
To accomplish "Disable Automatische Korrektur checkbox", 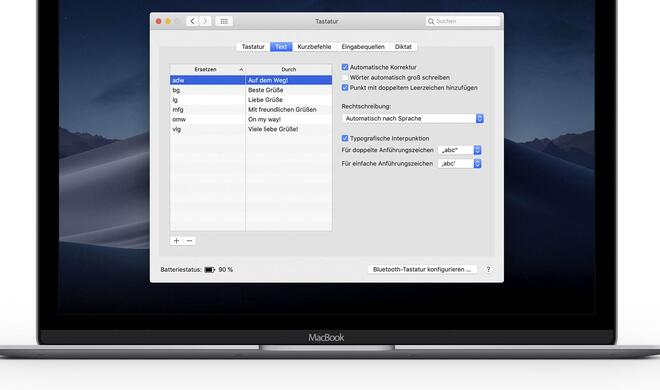I will (x=345, y=67).
